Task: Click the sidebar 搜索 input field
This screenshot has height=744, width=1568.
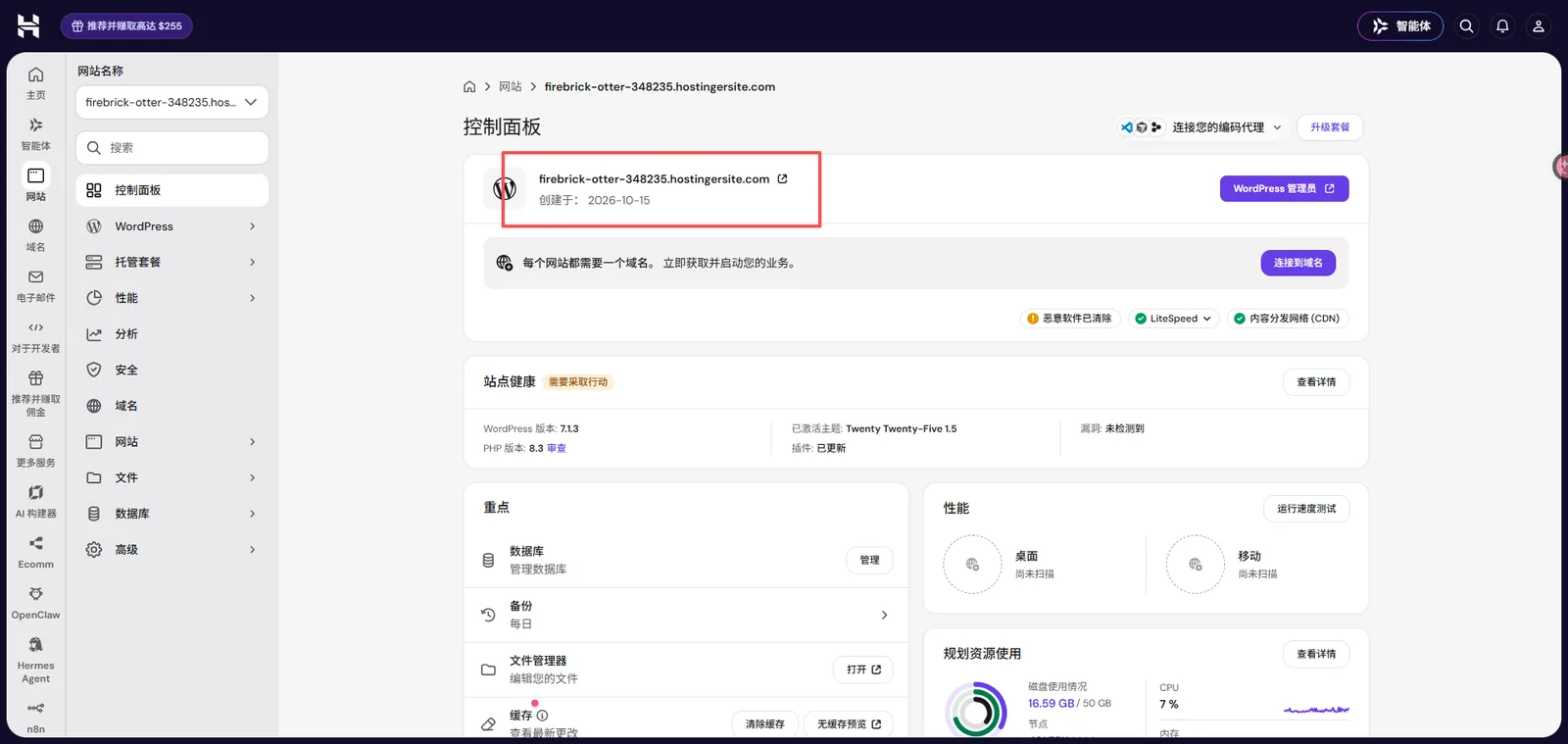Action: (x=171, y=148)
